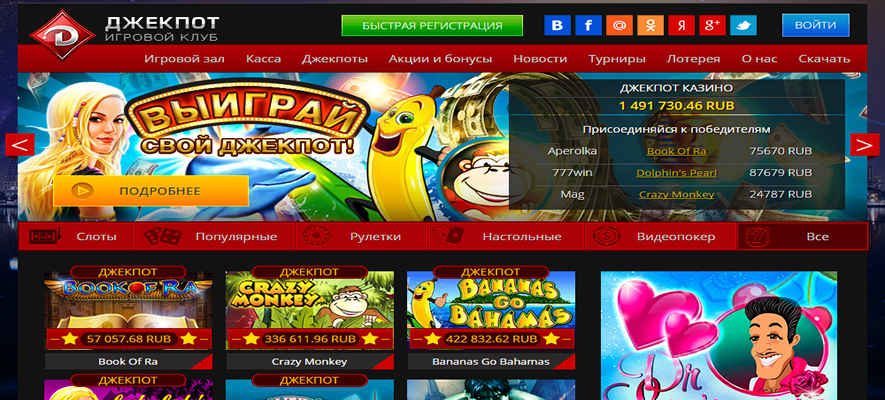Click the 57 057.68 RUB jackpot value
Viewport: 885px width, 400px height.
[129, 339]
